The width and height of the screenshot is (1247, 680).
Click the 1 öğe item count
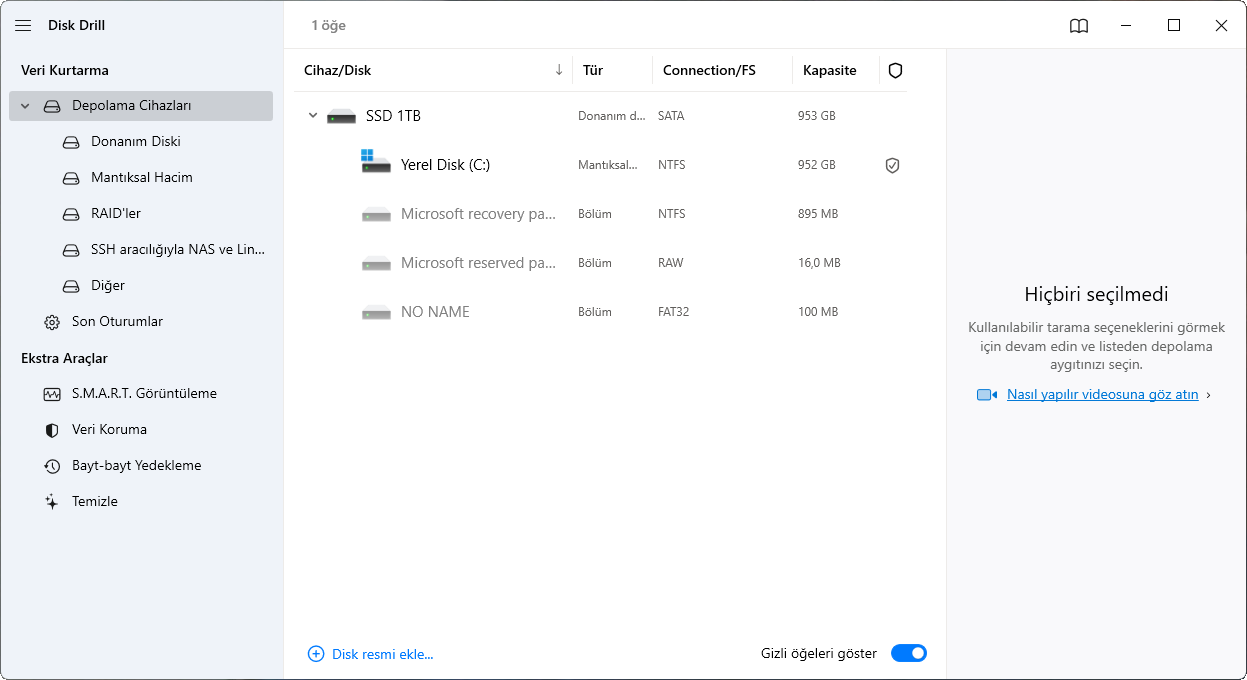point(328,26)
